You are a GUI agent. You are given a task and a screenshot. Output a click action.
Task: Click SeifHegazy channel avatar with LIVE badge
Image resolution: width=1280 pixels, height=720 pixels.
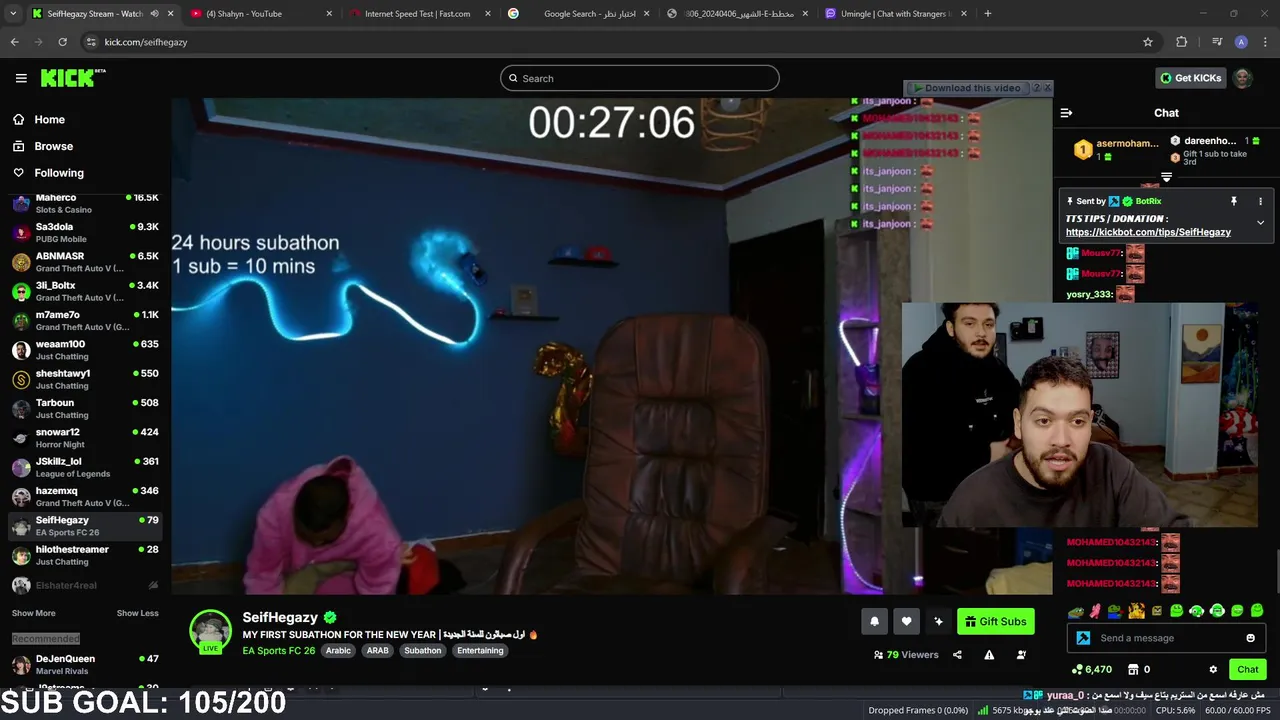click(210, 632)
